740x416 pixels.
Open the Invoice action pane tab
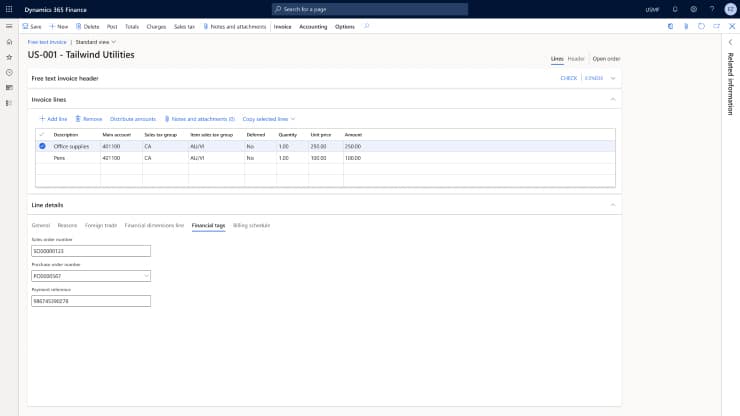(x=282, y=27)
